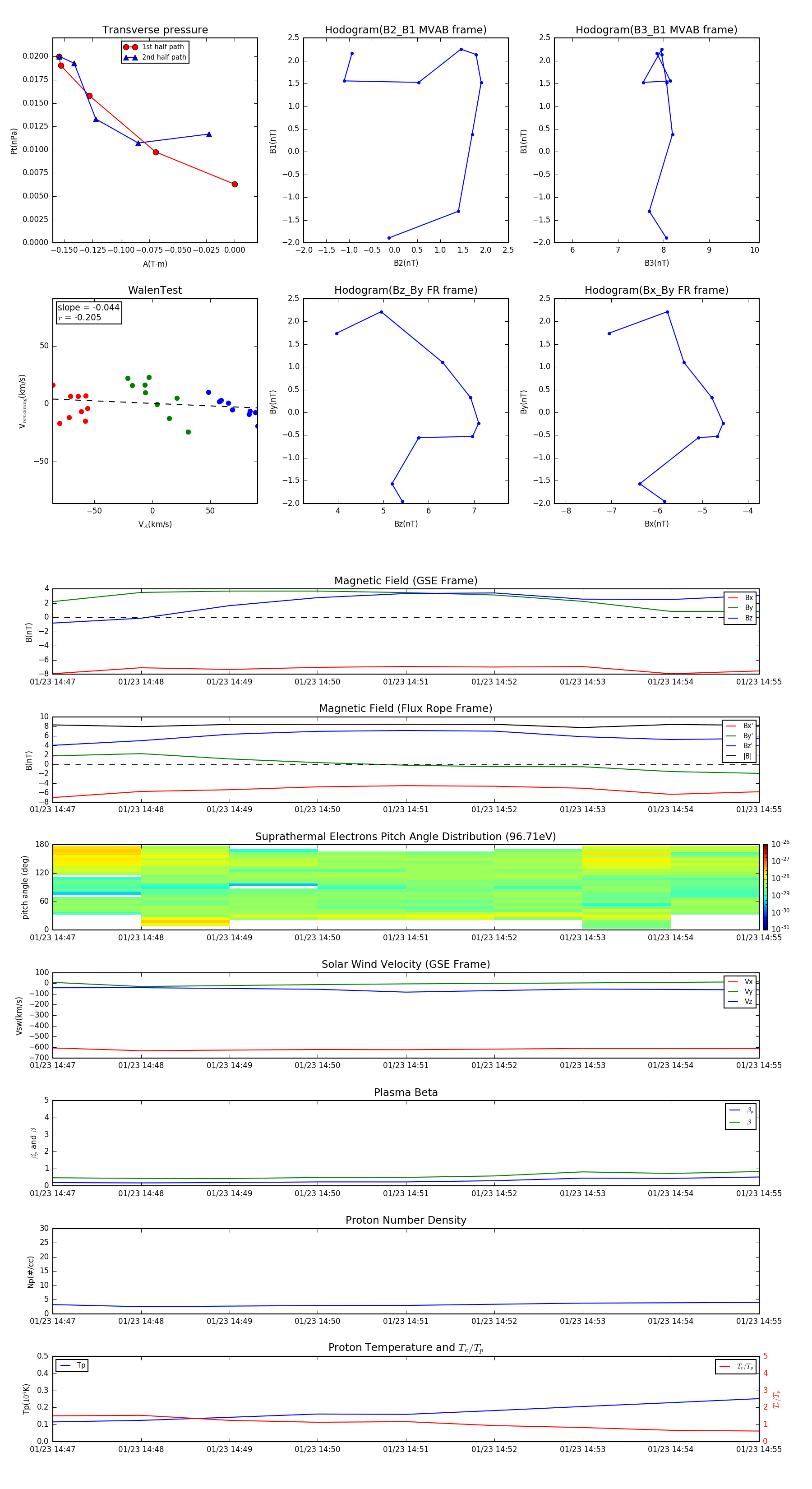Click the "B2(nT)" x-axis label

[406, 263]
